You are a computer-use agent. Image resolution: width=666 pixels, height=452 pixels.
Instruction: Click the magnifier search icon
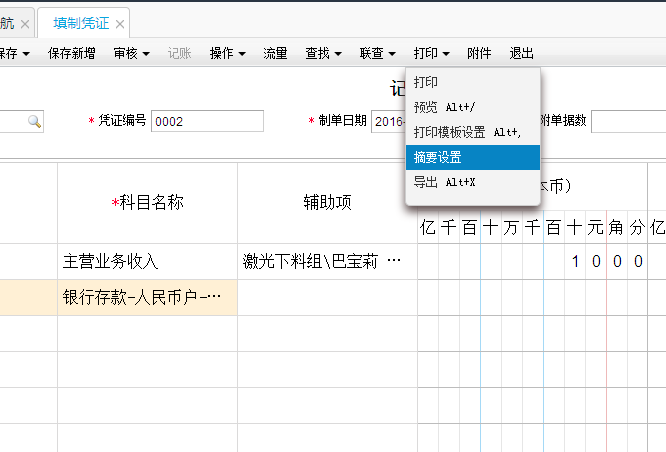point(34,121)
